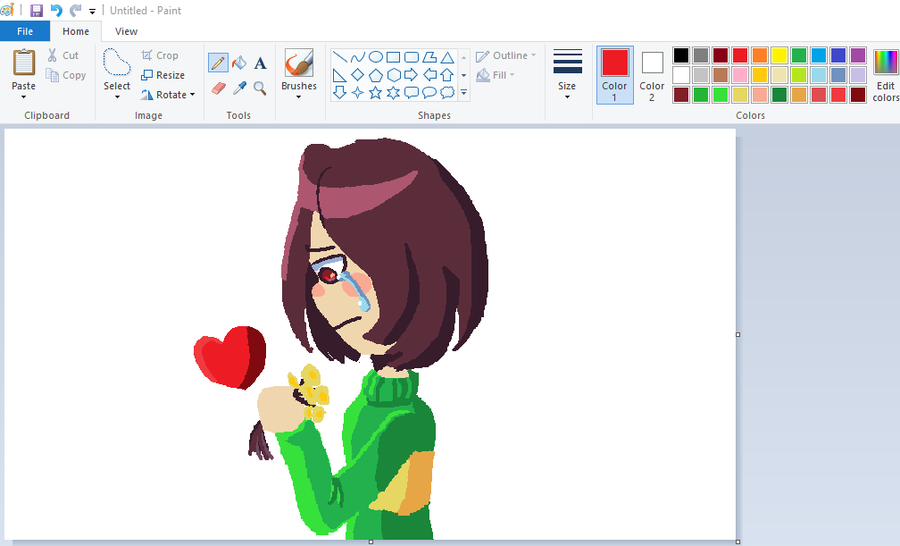This screenshot has height=546, width=900.
Task: Click the right-edge canvas resize handle
Action: tap(738, 334)
